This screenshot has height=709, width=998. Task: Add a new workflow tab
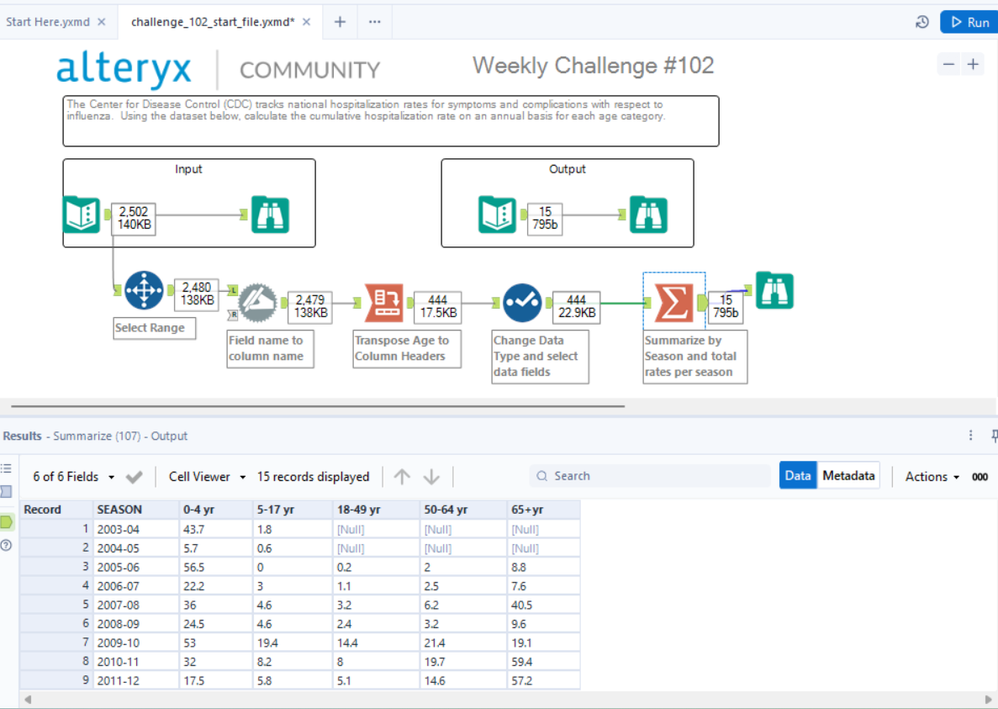point(340,22)
